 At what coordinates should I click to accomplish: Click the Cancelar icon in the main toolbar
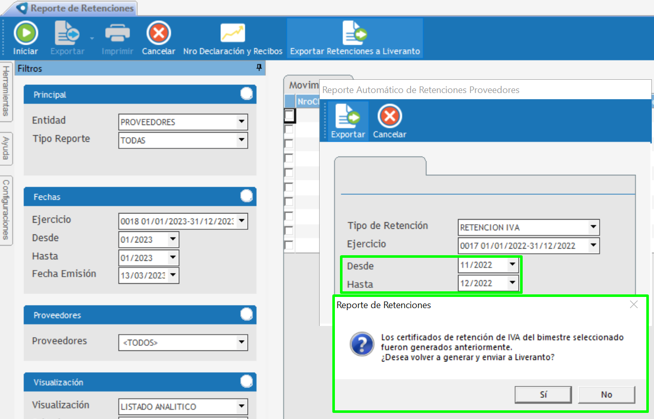[x=158, y=33]
